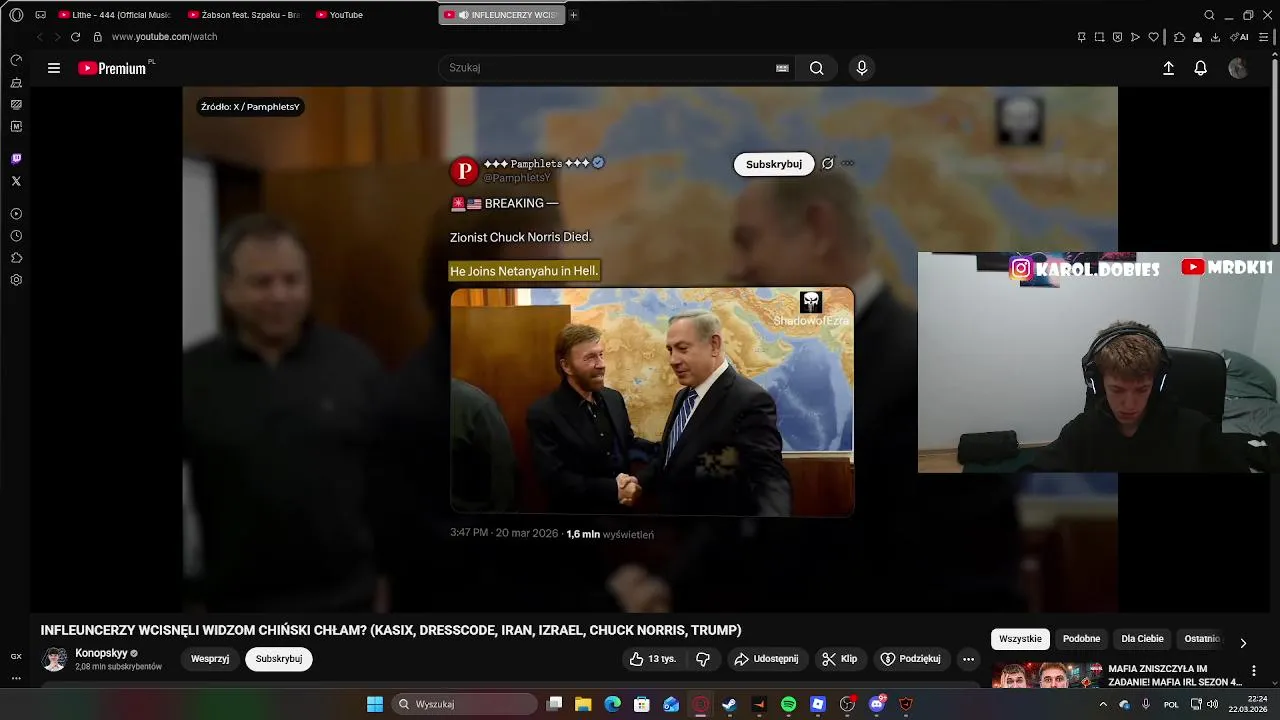Open sidebar Settings gear

point(16,280)
